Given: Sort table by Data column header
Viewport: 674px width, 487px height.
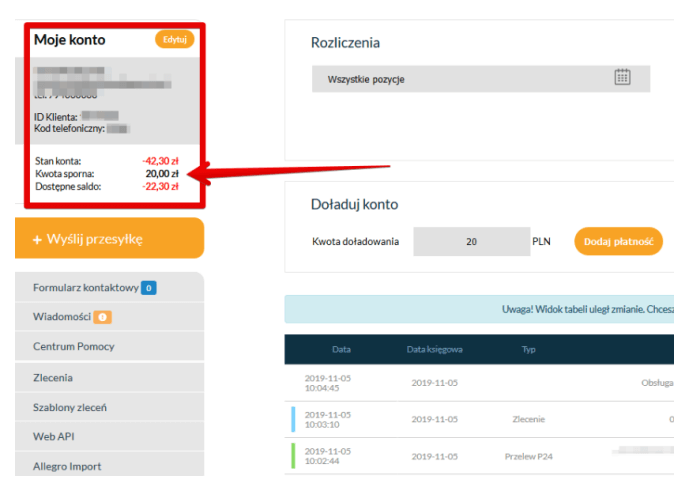Looking at the screenshot, I should 342,350.
